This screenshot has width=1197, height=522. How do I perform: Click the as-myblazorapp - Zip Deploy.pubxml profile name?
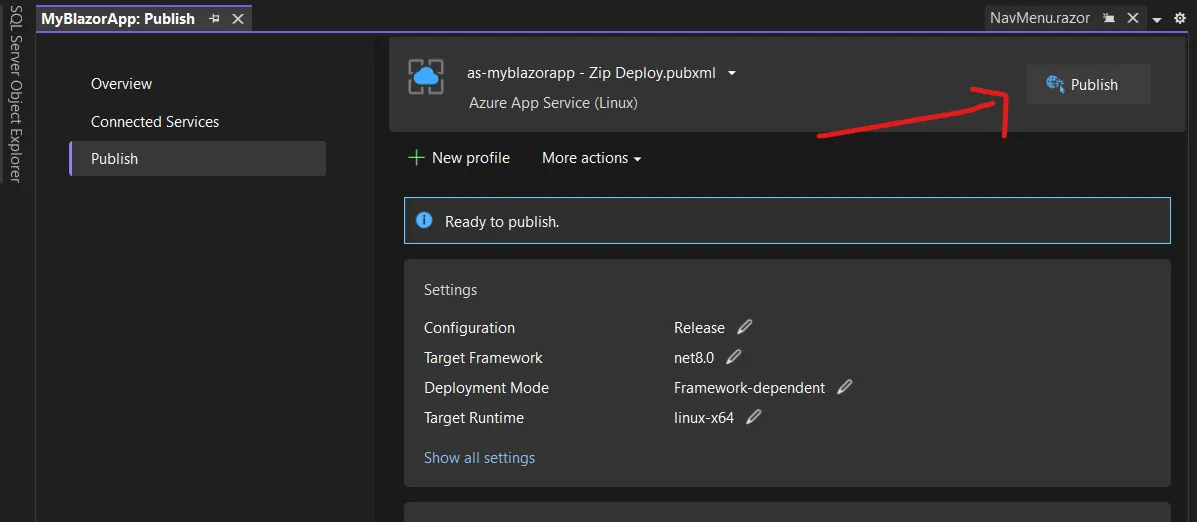click(x=592, y=73)
